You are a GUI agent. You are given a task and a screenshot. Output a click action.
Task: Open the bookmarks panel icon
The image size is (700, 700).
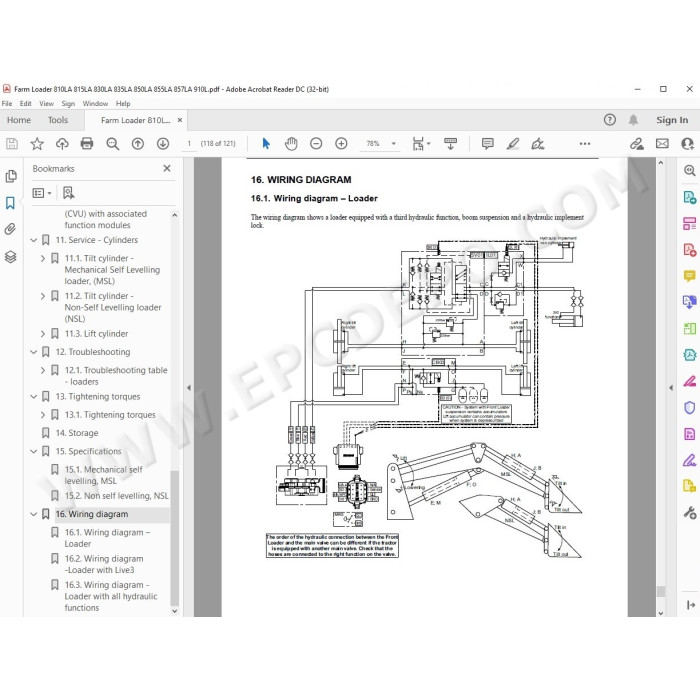point(10,203)
